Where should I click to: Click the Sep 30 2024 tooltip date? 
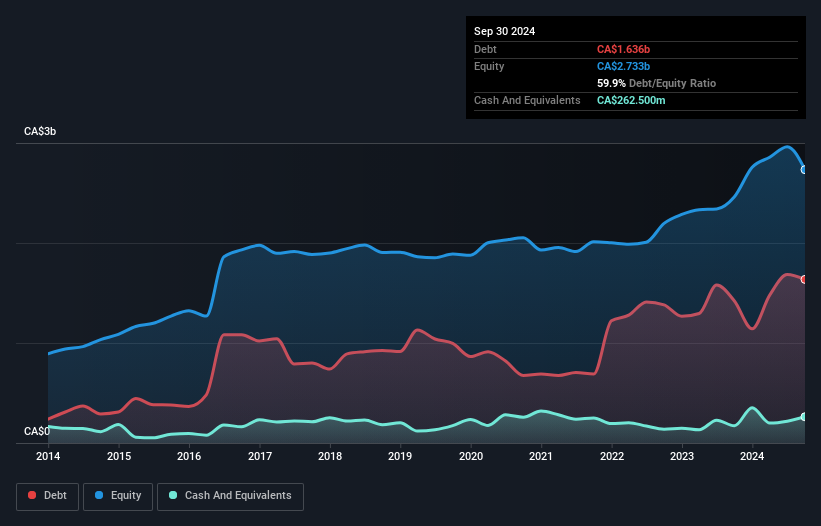tap(504, 31)
